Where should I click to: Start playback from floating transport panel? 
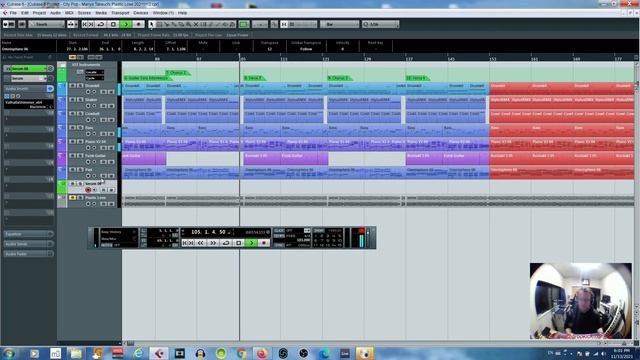[251, 243]
